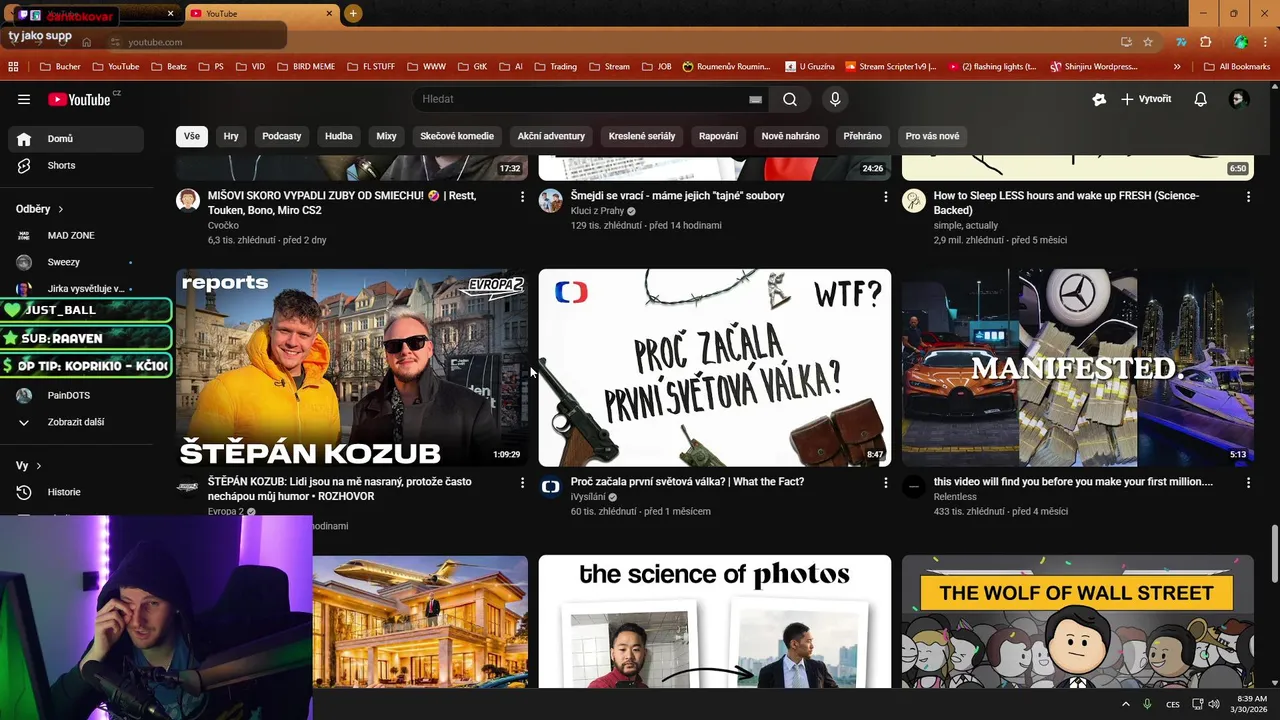Viewport: 1280px width, 720px height.
Task: Select the Skečové komedie filter chip
Action: 457,136
